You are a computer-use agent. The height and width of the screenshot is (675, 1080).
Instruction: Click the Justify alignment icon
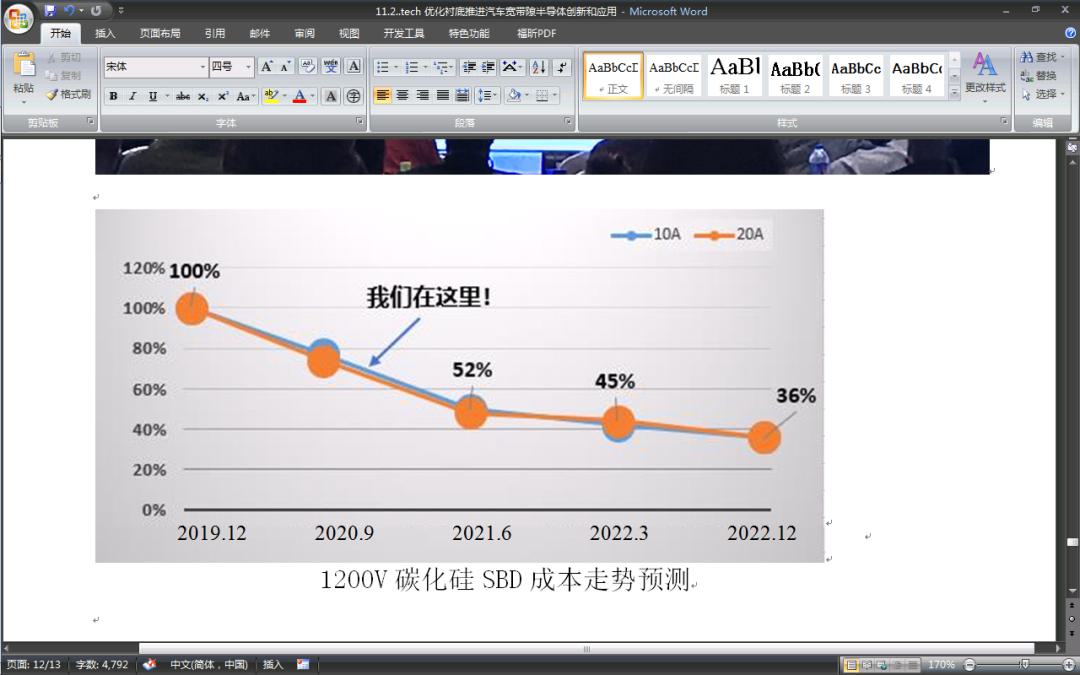pos(442,96)
